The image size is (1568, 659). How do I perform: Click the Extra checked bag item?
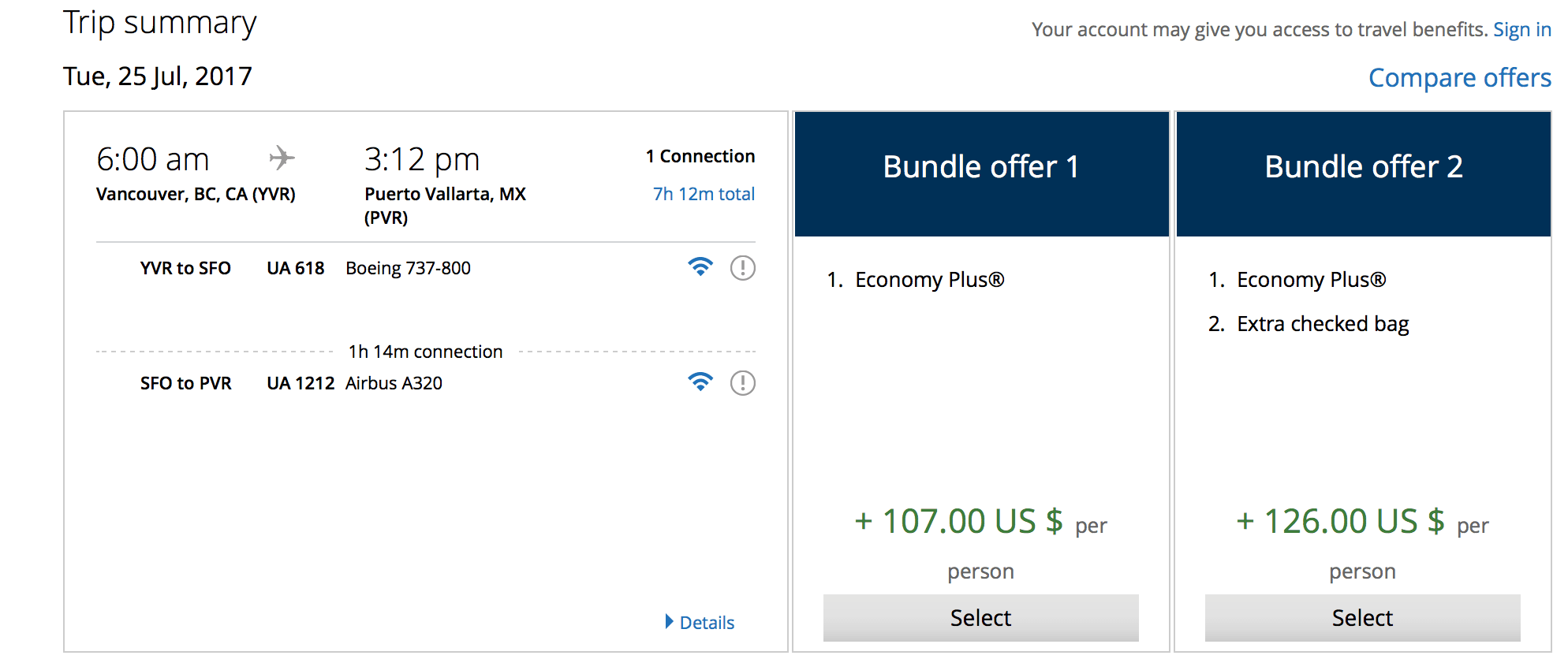click(1322, 324)
